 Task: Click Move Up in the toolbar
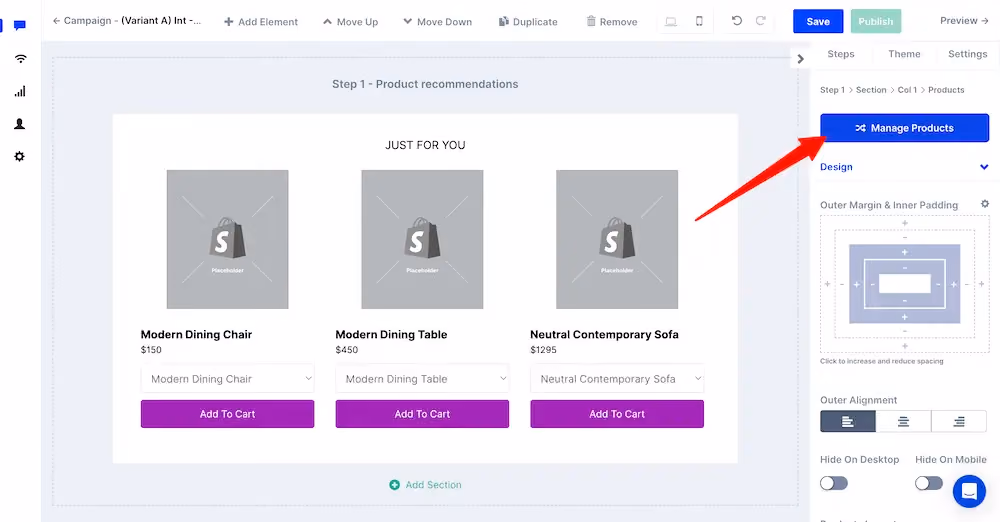[350, 22]
